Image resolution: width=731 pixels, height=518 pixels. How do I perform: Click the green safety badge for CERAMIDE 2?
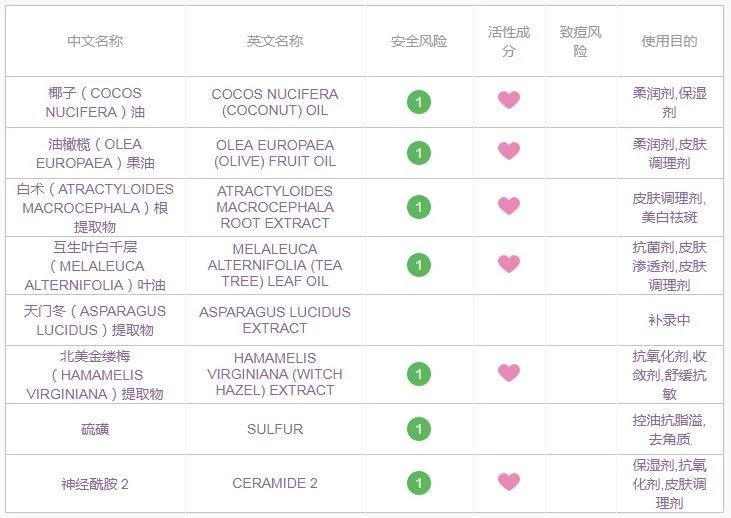pyautogui.click(x=419, y=483)
